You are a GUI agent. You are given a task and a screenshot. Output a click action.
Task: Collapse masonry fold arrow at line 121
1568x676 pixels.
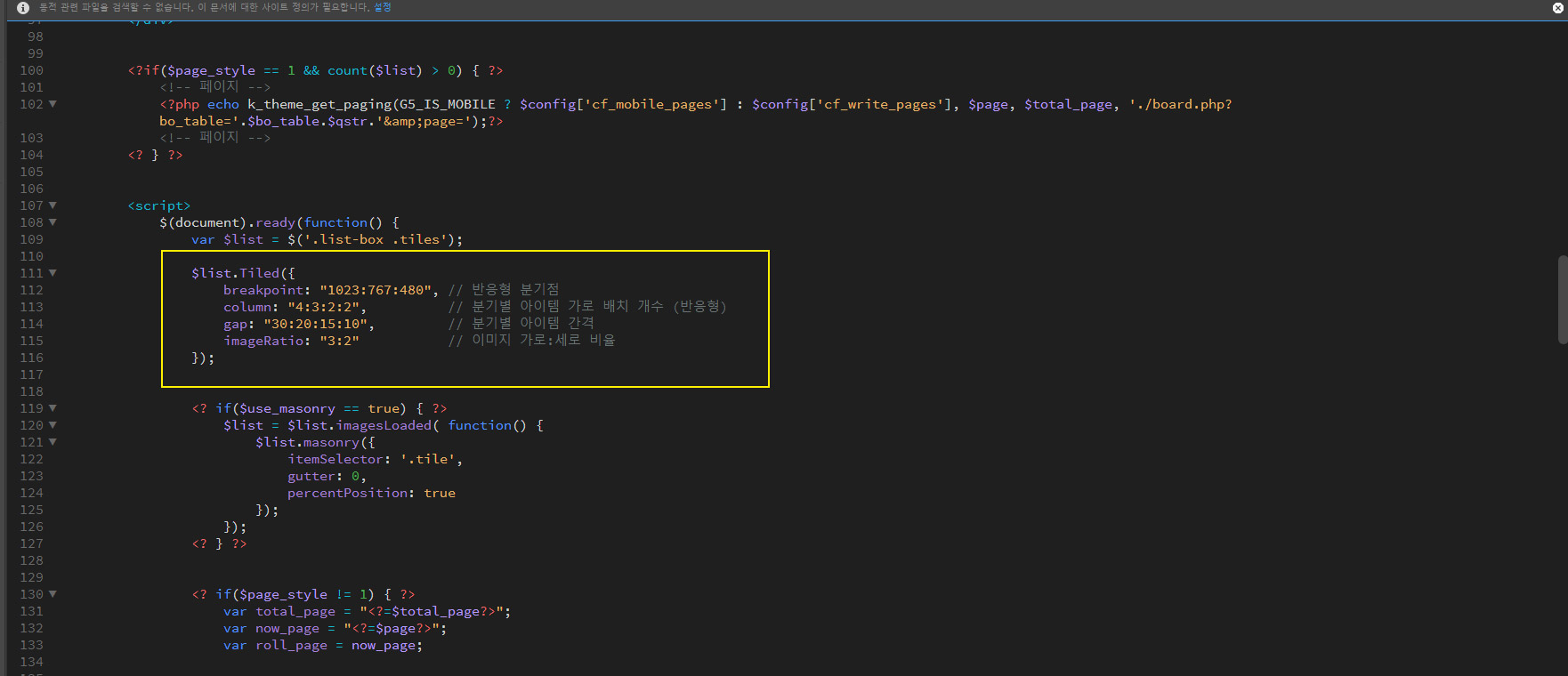click(x=53, y=442)
